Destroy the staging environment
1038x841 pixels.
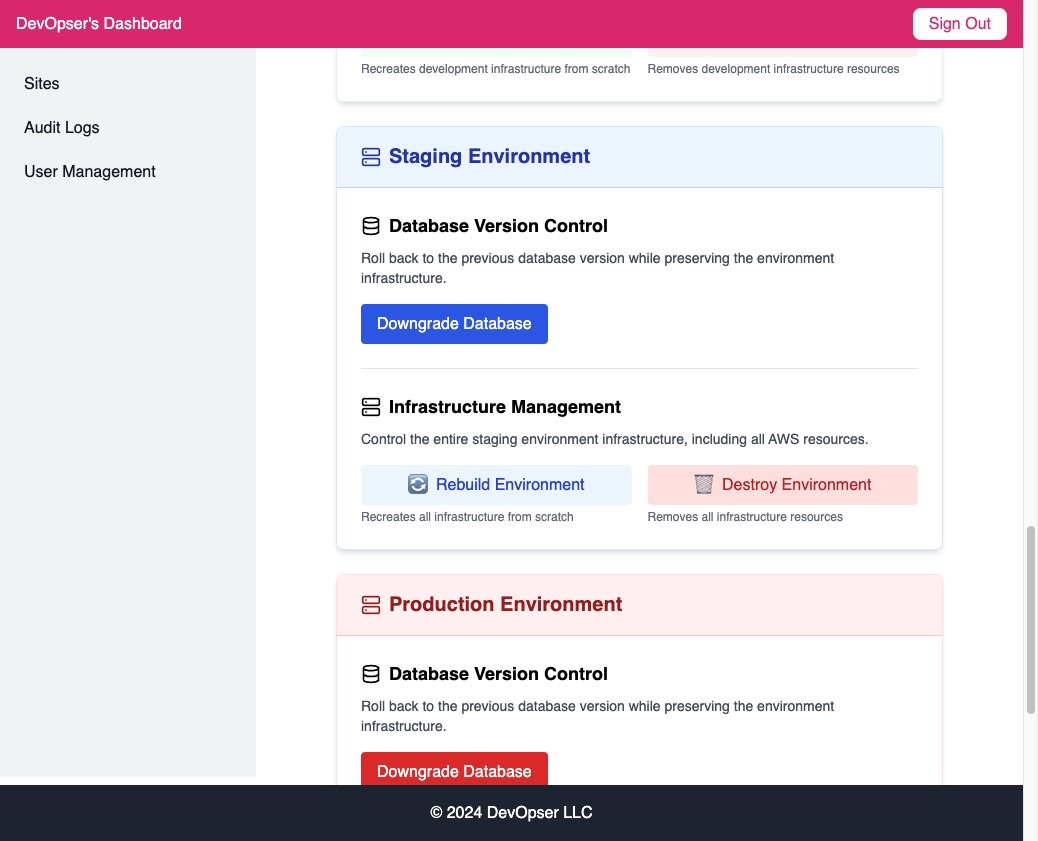click(782, 485)
